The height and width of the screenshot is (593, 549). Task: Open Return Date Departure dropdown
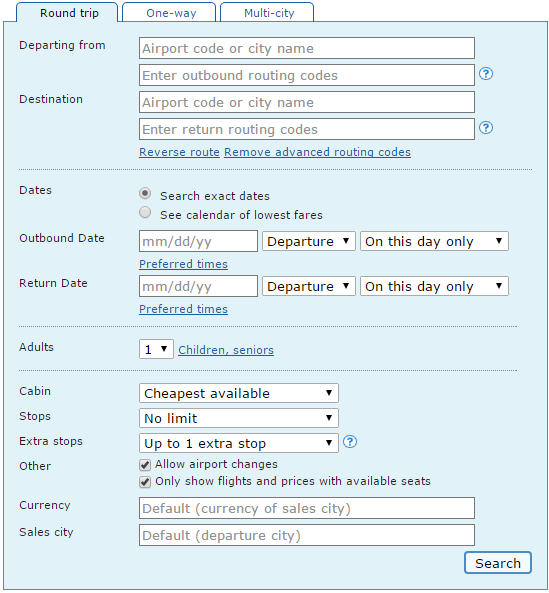click(x=309, y=286)
